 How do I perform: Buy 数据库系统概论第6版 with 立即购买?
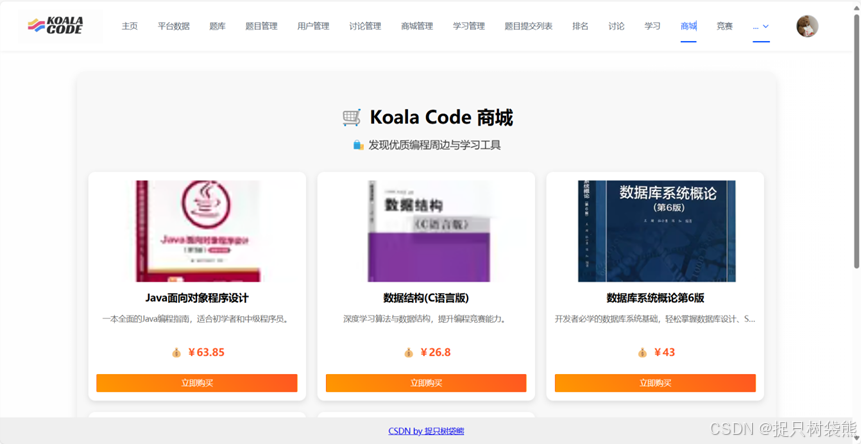(x=655, y=383)
